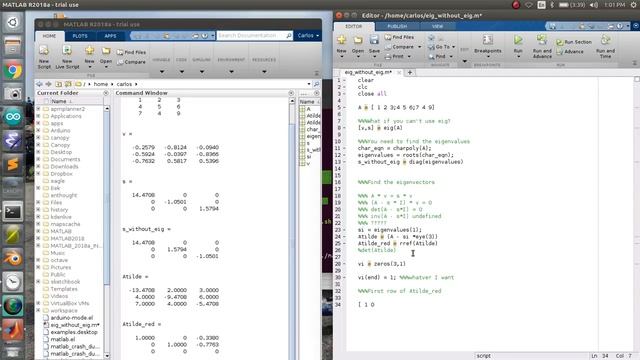Select the Pictures folder
This screenshot has width=640, height=360.
pyautogui.click(x=60, y=267)
